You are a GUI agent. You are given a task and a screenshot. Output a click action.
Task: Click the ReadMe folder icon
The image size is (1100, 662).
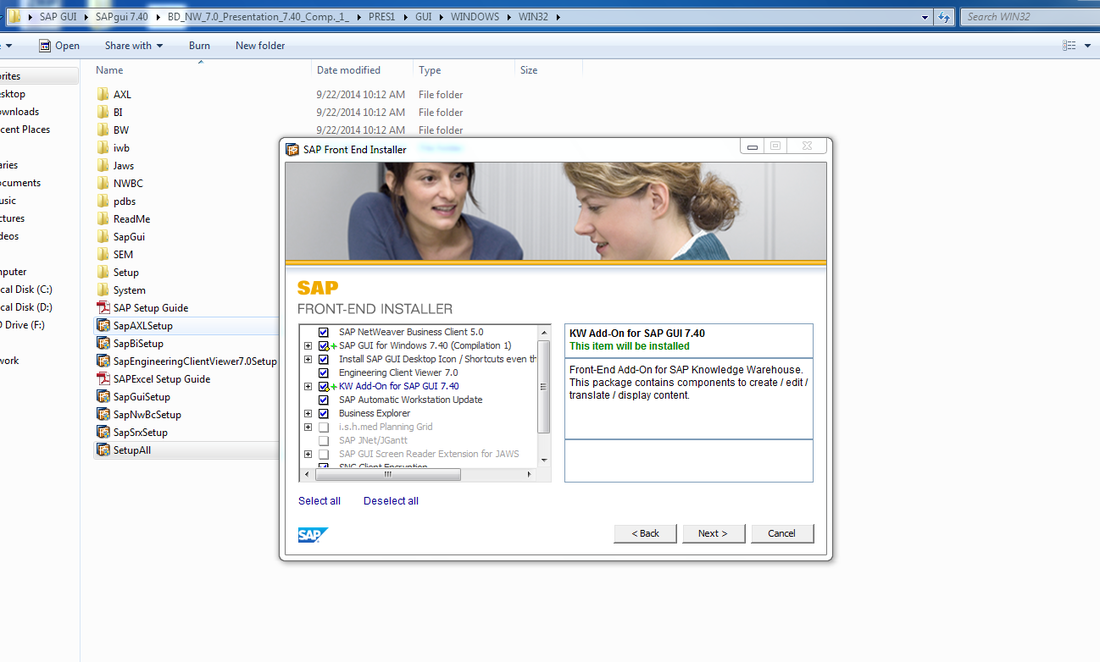coord(103,219)
